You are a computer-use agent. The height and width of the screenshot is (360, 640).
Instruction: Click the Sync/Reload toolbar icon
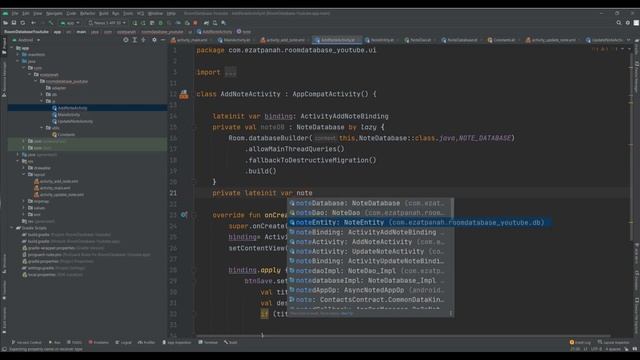tap(23, 23)
